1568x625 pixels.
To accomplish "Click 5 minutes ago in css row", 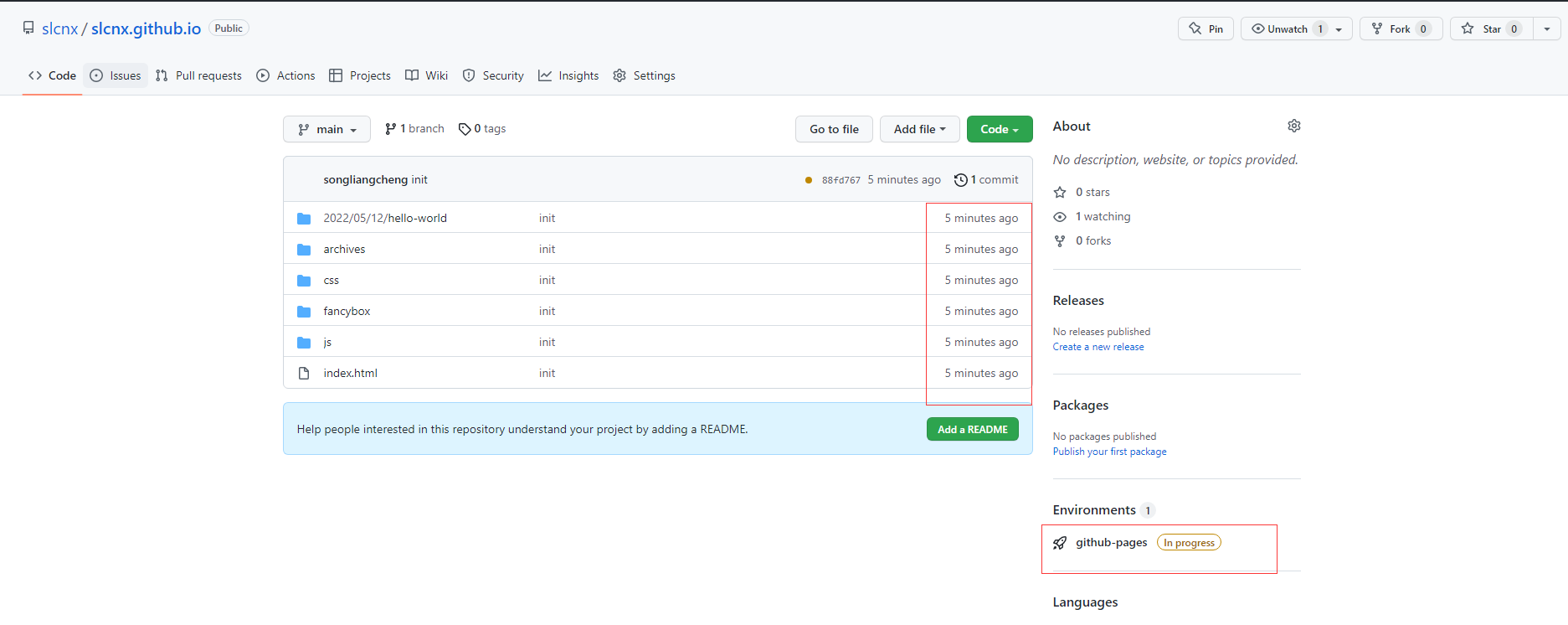I will (981, 280).
